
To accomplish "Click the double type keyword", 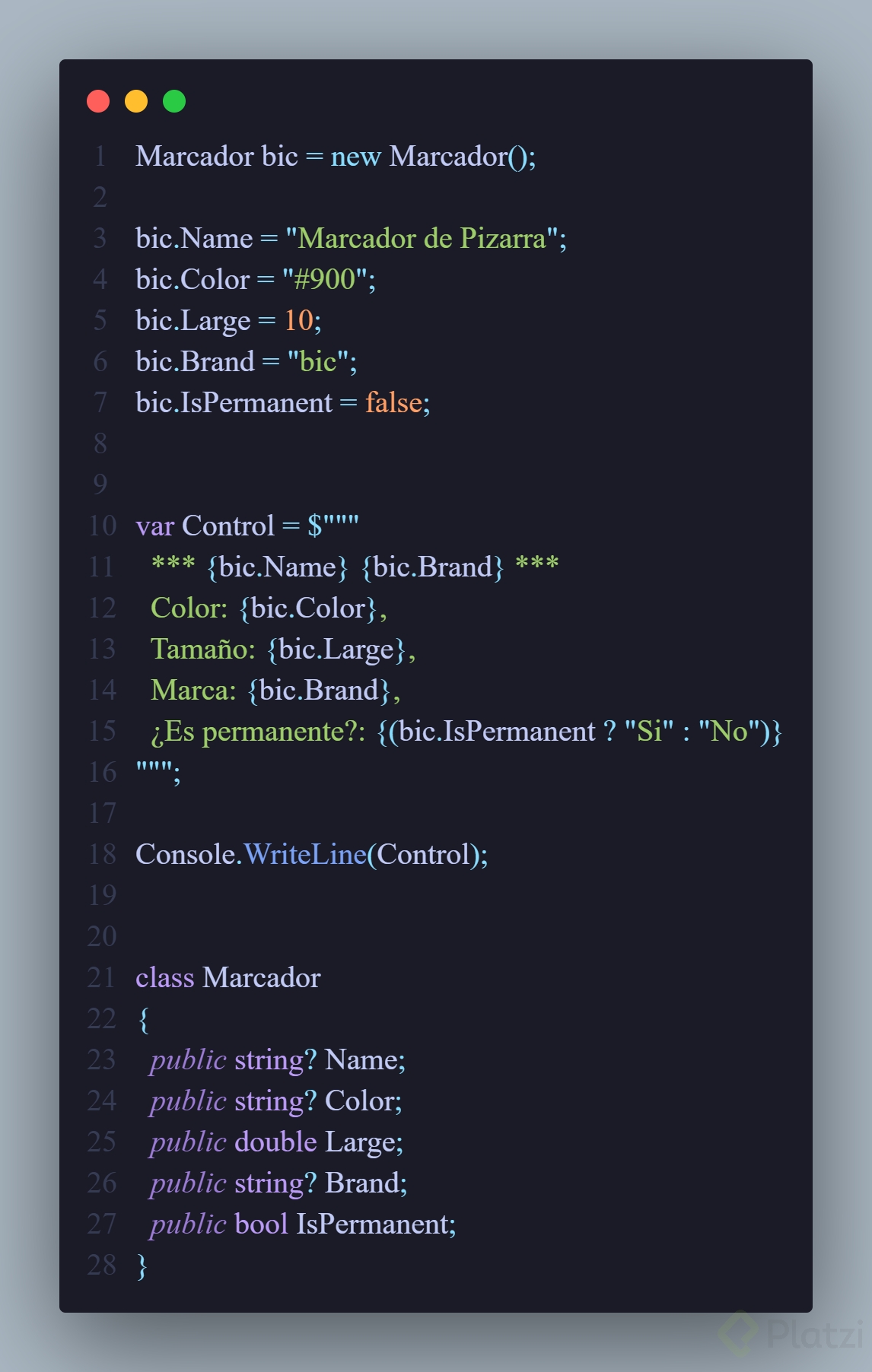I will (275, 1142).
